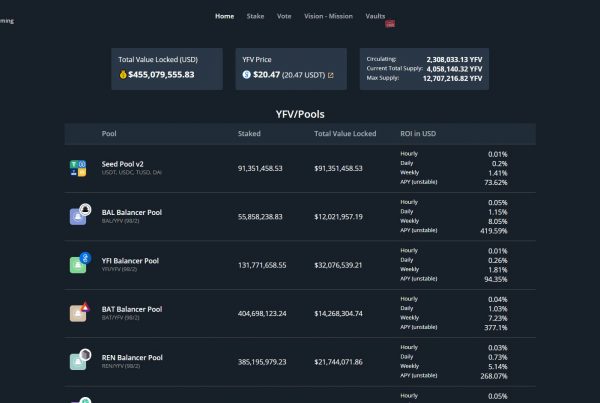Open BAL Balancer Pool name
Image resolution: width=600 pixels, height=403 pixels.
[132, 212]
